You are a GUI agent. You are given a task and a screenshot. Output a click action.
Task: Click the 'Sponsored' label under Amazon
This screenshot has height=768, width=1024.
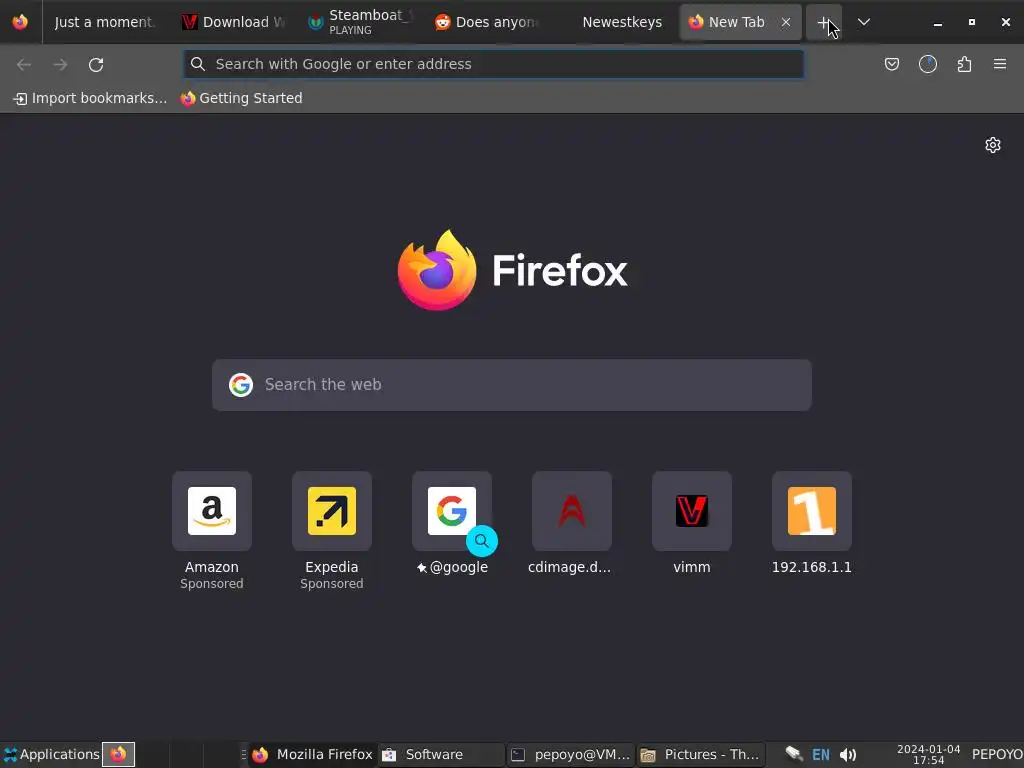212,584
